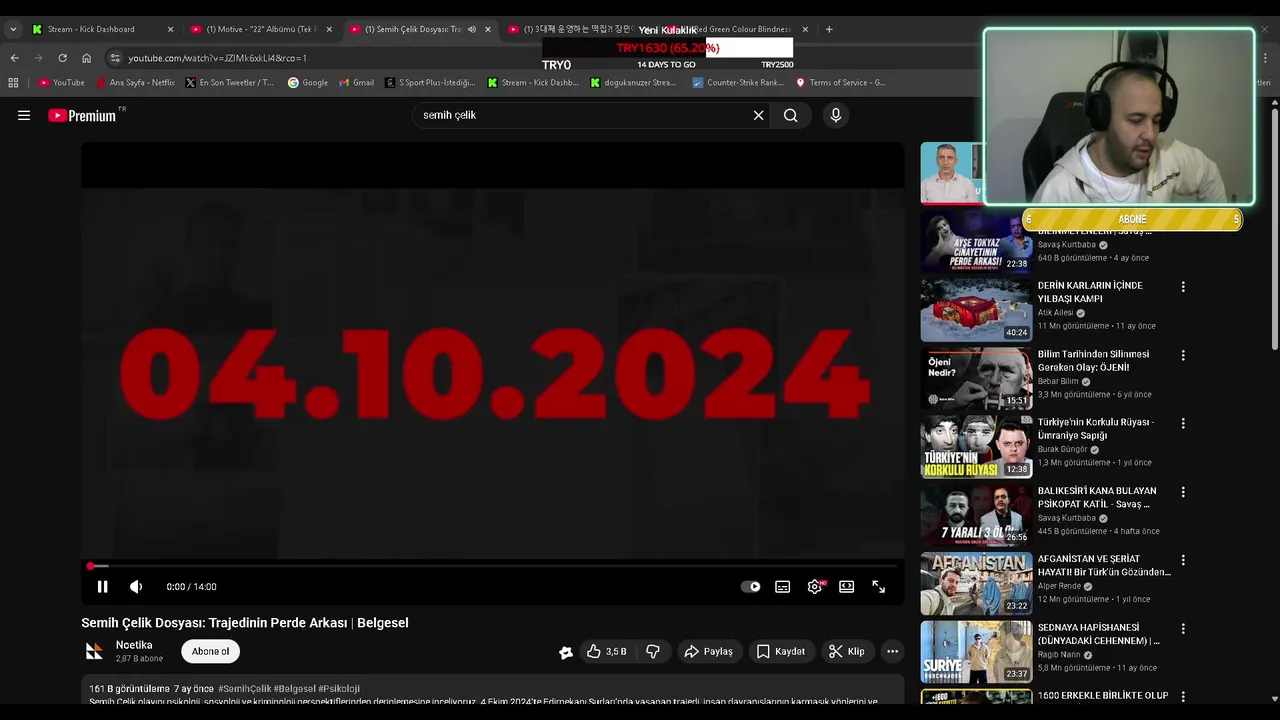Open En Son Tweetler bookmark
1280x720 pixels.
[x=230, y=83]
